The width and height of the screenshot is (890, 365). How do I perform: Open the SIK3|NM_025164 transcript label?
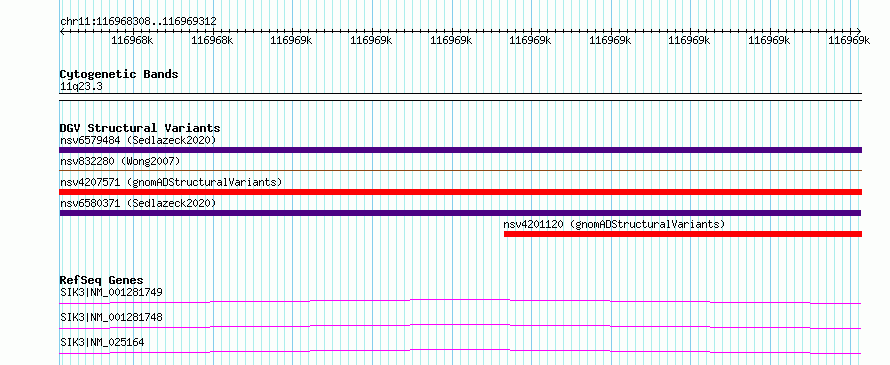[102, 342]
